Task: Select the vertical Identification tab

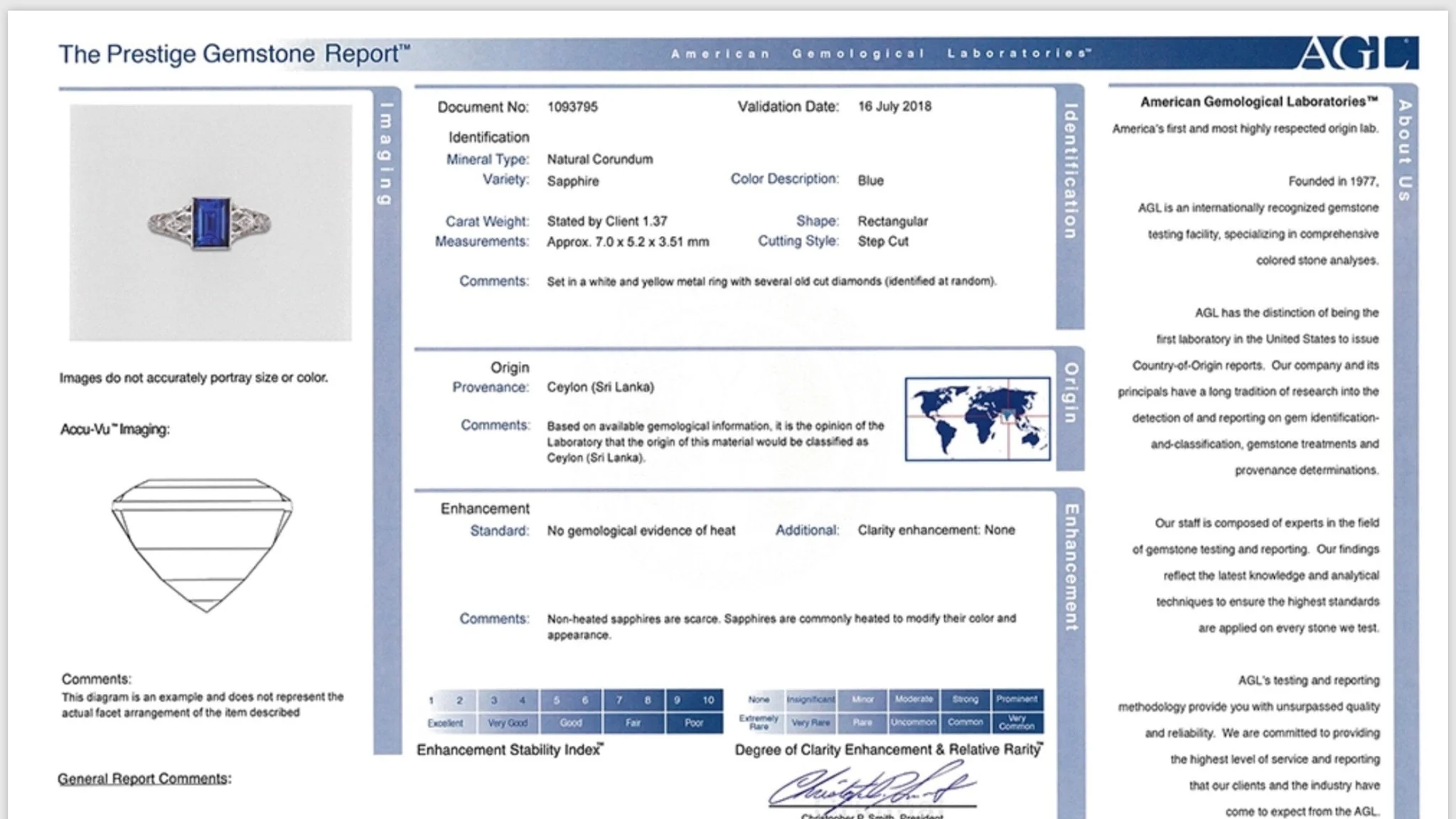Action: point(1071,171)
